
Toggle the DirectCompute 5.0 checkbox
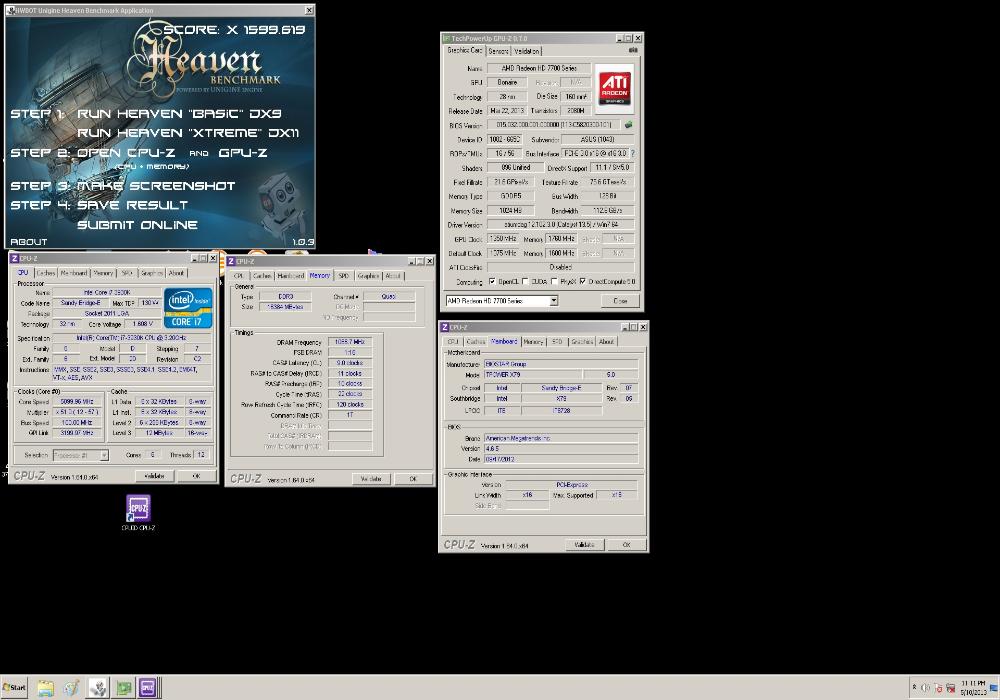582,281
